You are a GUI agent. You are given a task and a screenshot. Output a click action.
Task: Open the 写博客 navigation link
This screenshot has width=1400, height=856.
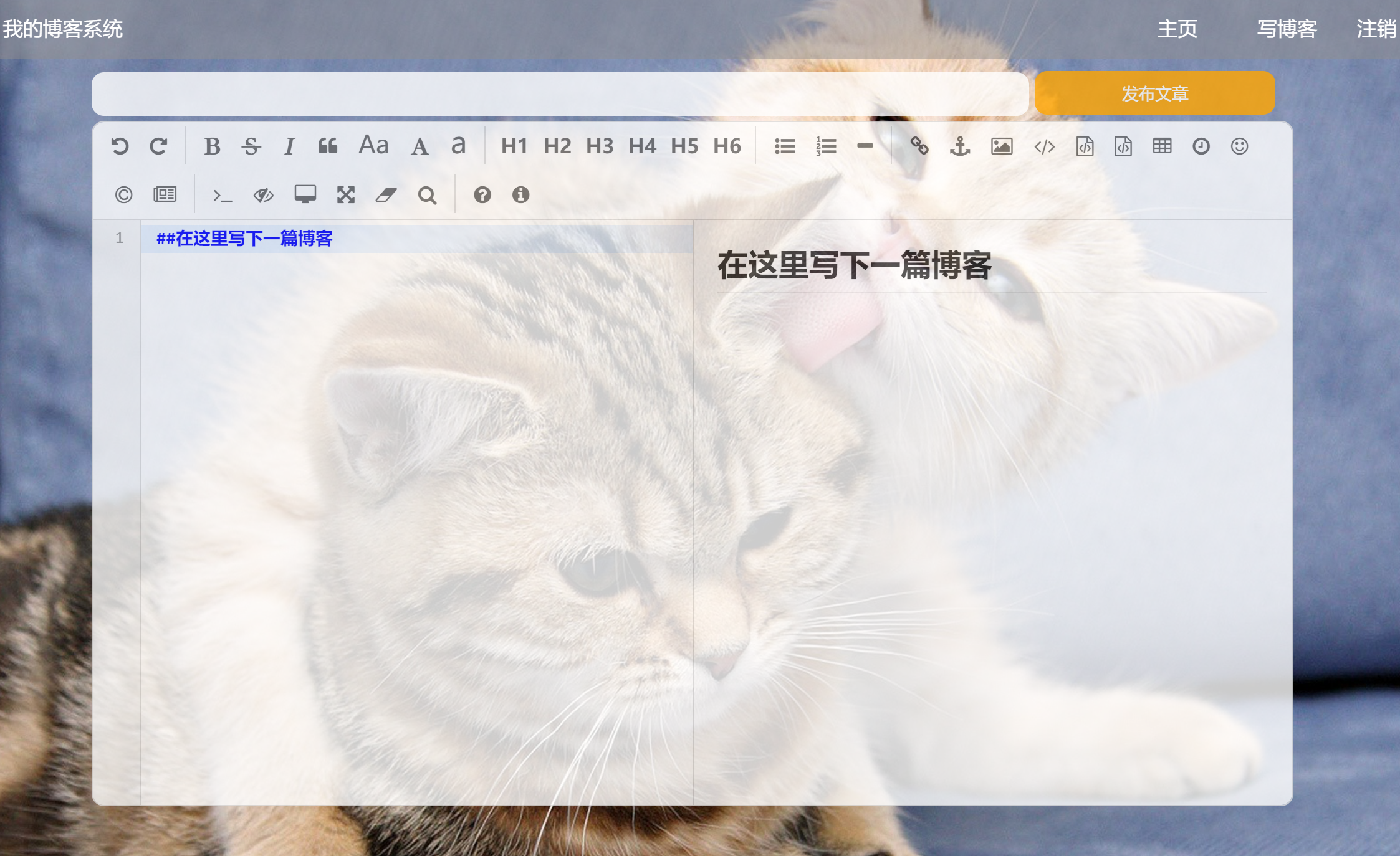click(x=1287, y=29)
